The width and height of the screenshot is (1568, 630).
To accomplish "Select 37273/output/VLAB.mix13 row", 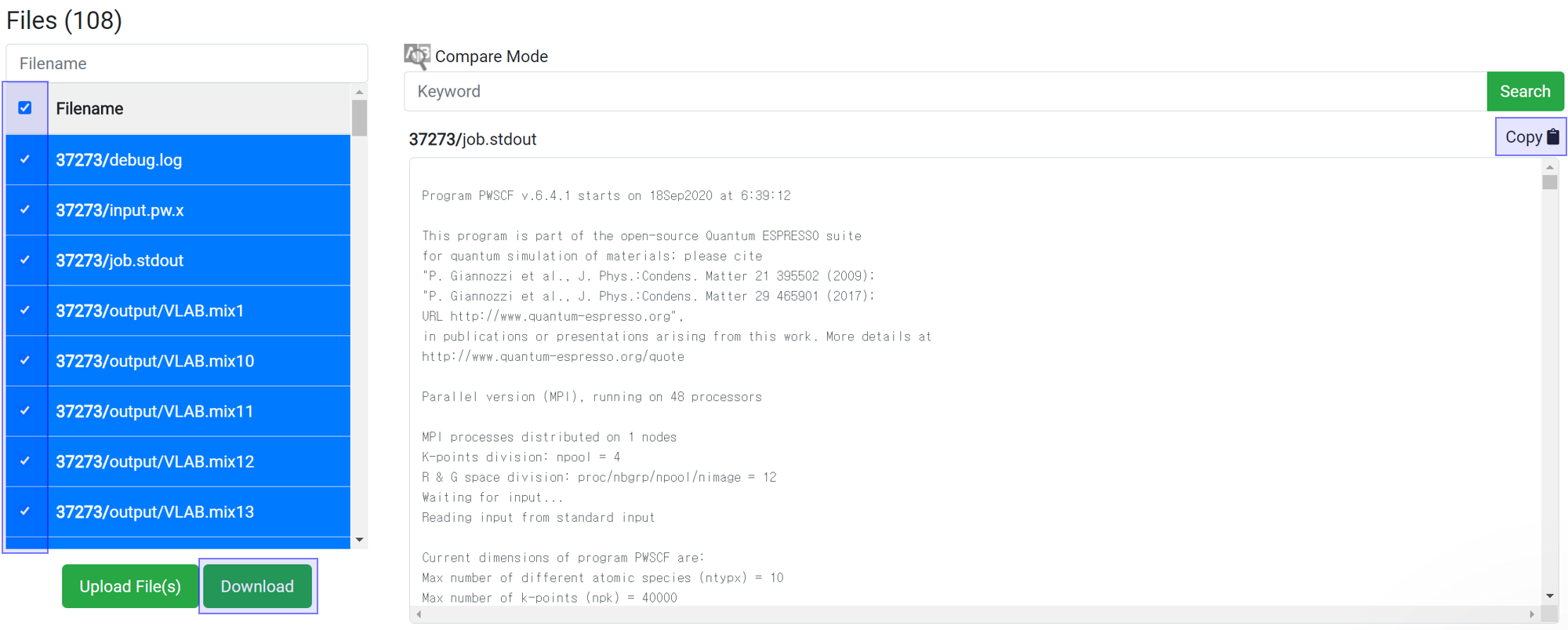I will [x=154, y=512].
